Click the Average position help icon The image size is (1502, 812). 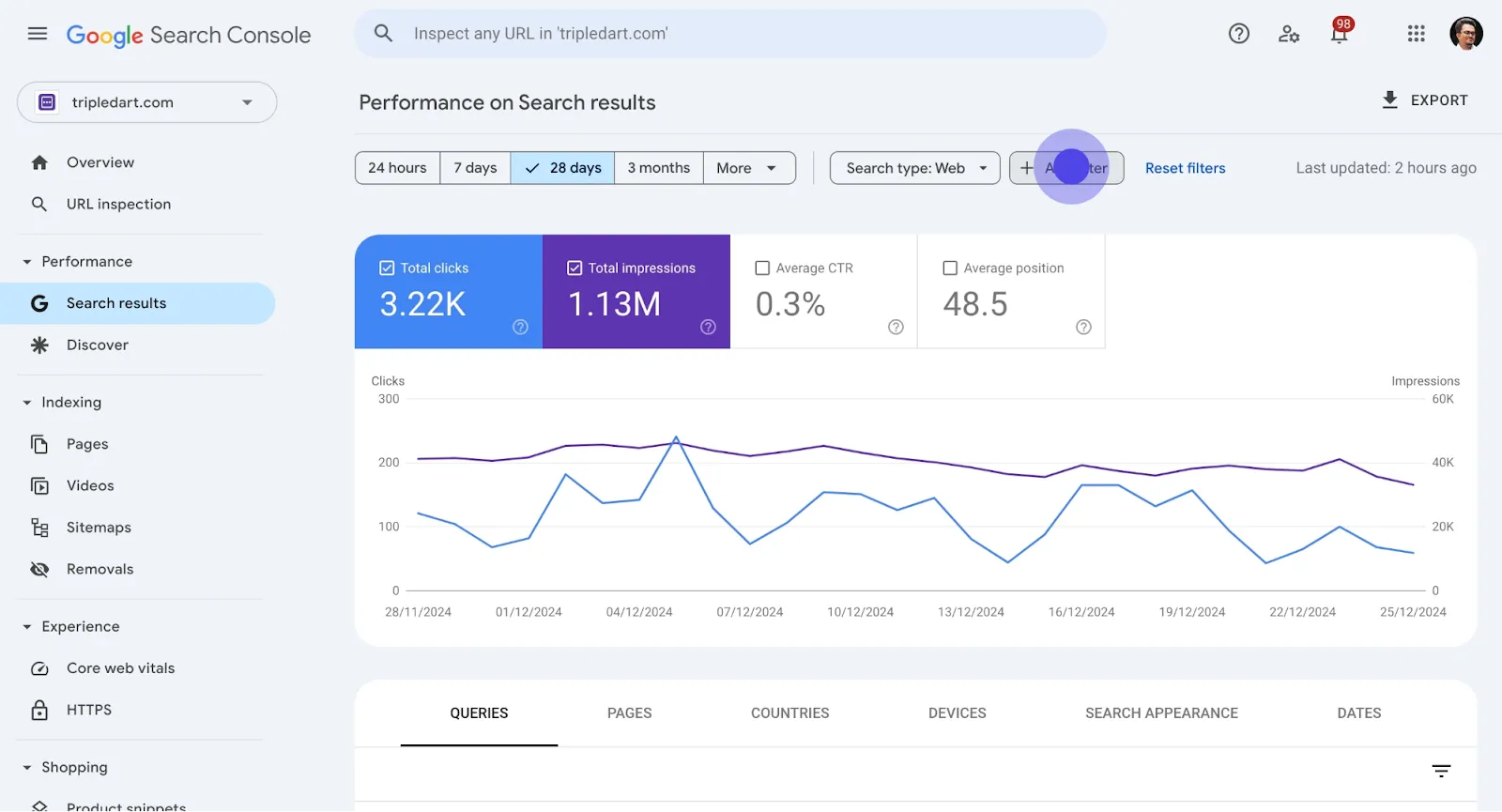1083,327
